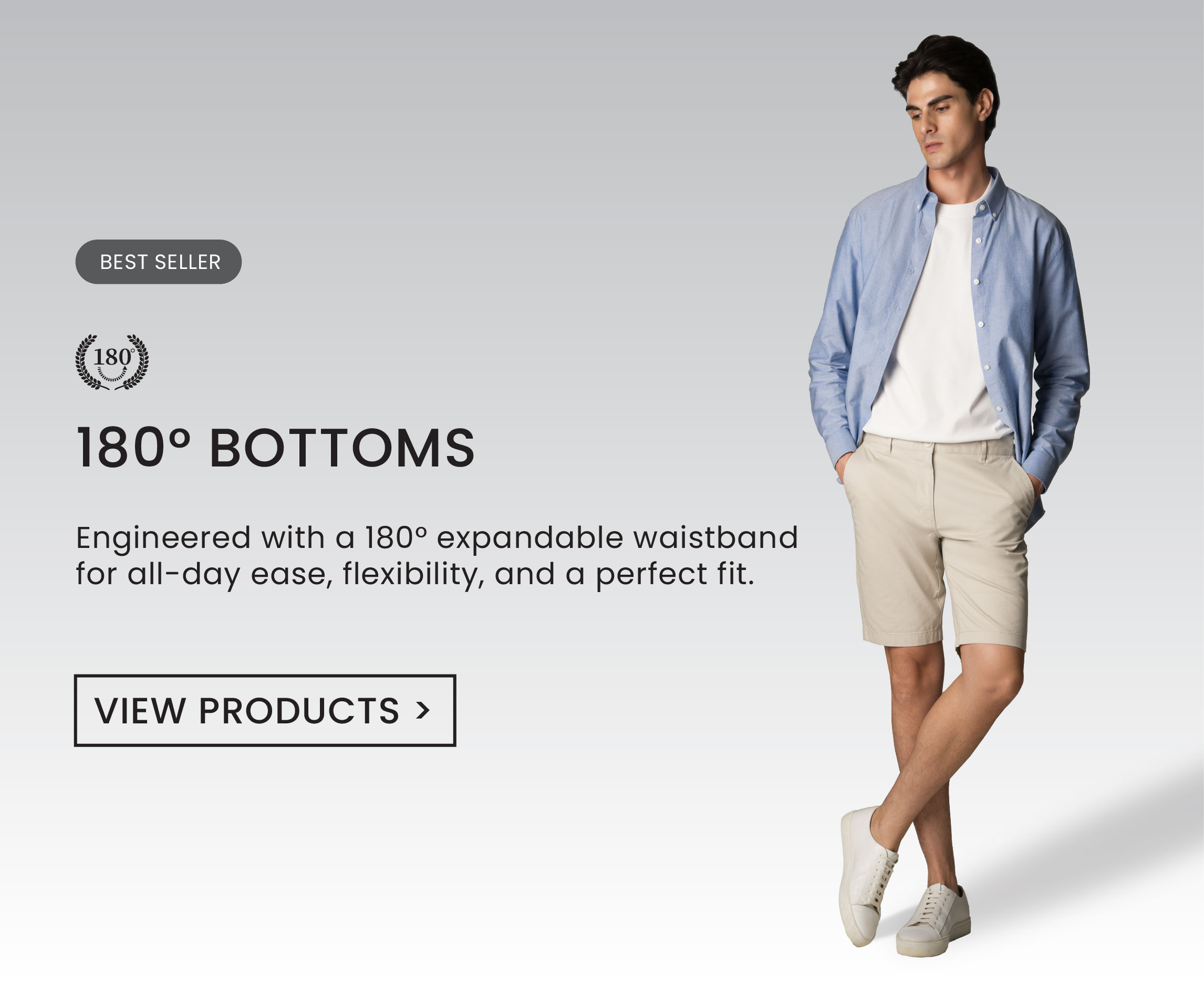This screenshot has width=1204, height=985.
Task: Select the BEST SELLER badge
Action: tap(158, 262)
